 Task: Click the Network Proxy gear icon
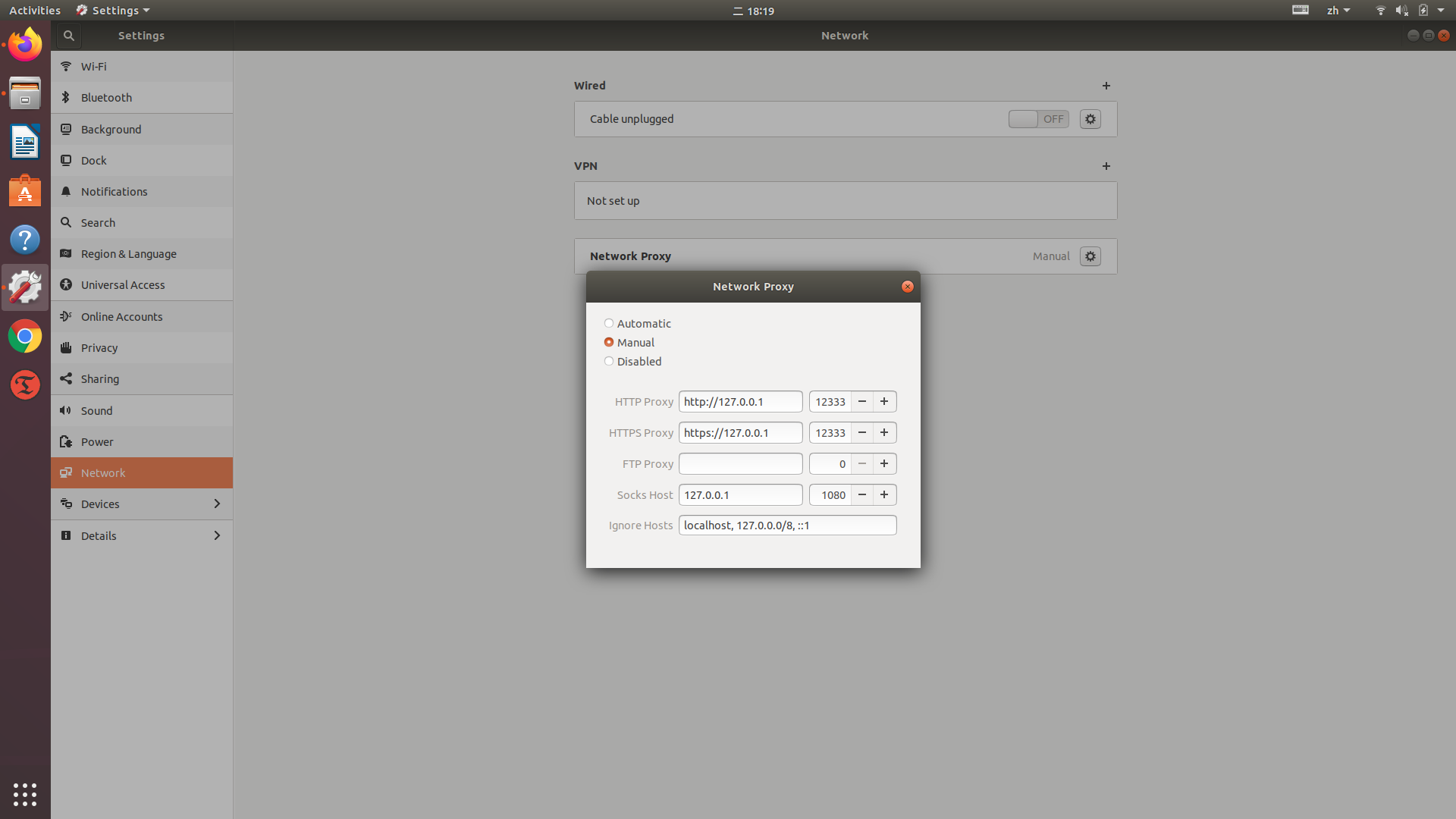[1090, 256]
